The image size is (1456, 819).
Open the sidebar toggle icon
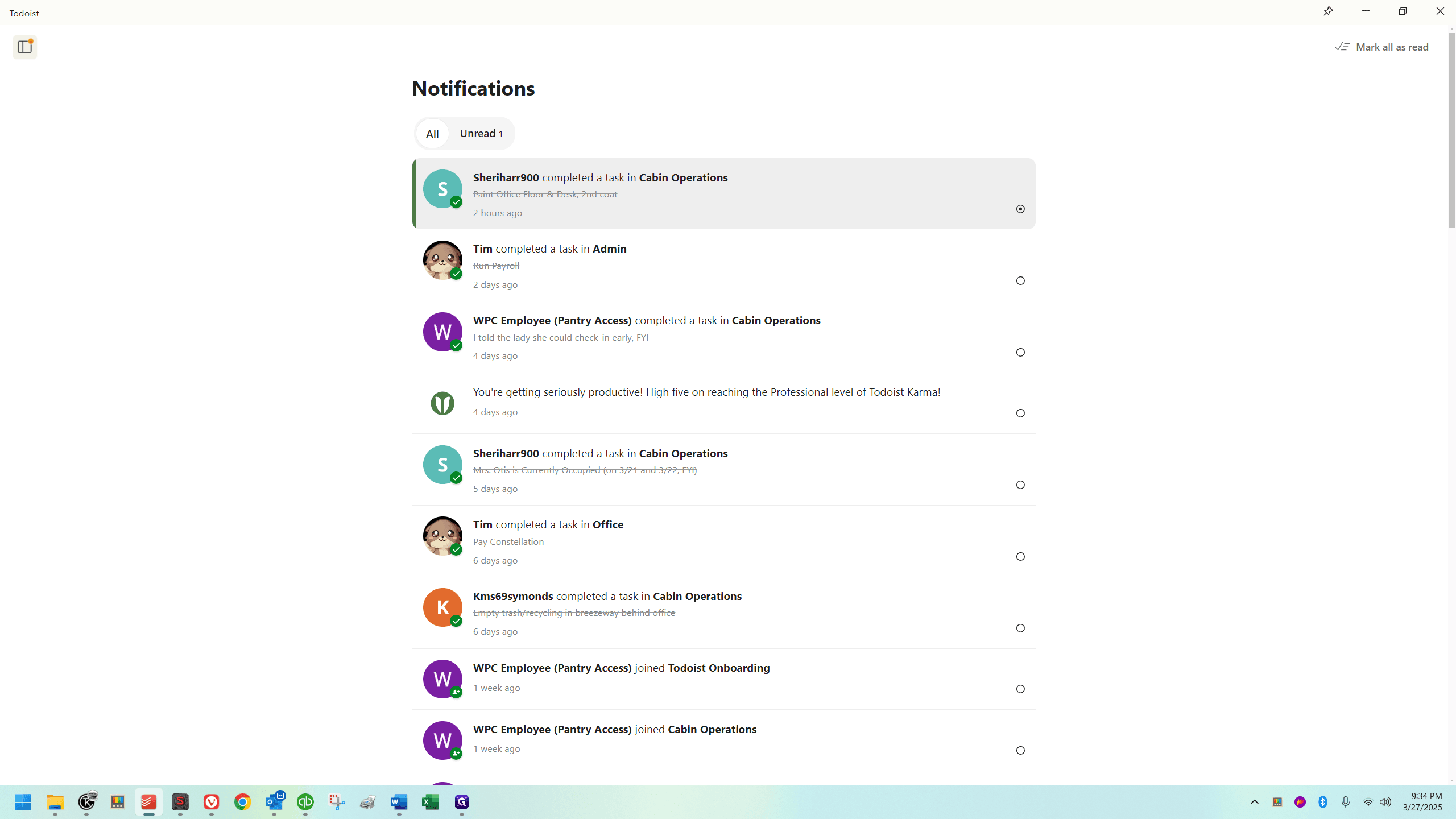(25, 47)
